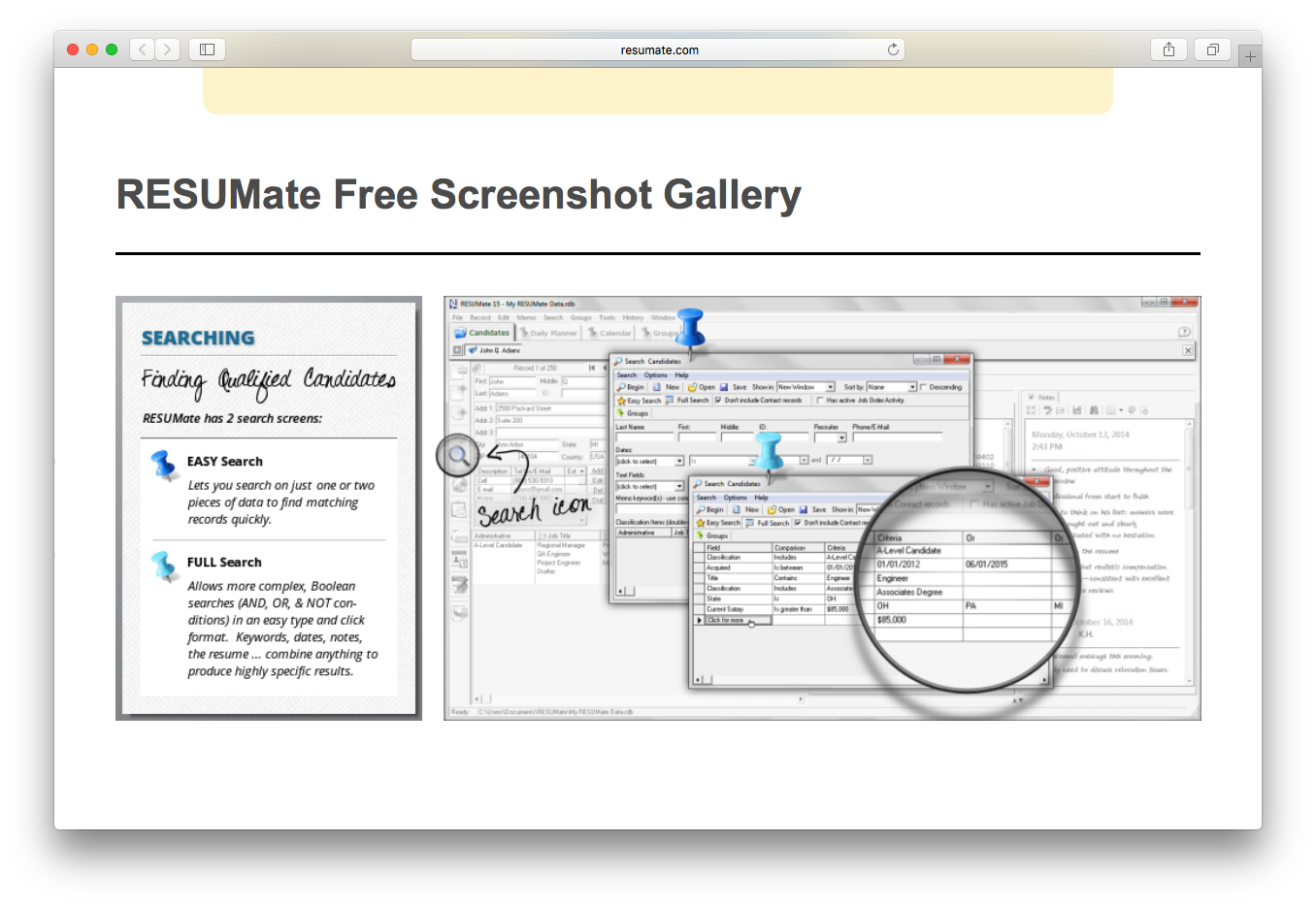This screenshot has height=907, width=1316.
Task: Click the magnified '$85,000' criteria cell
Action: 918,620
